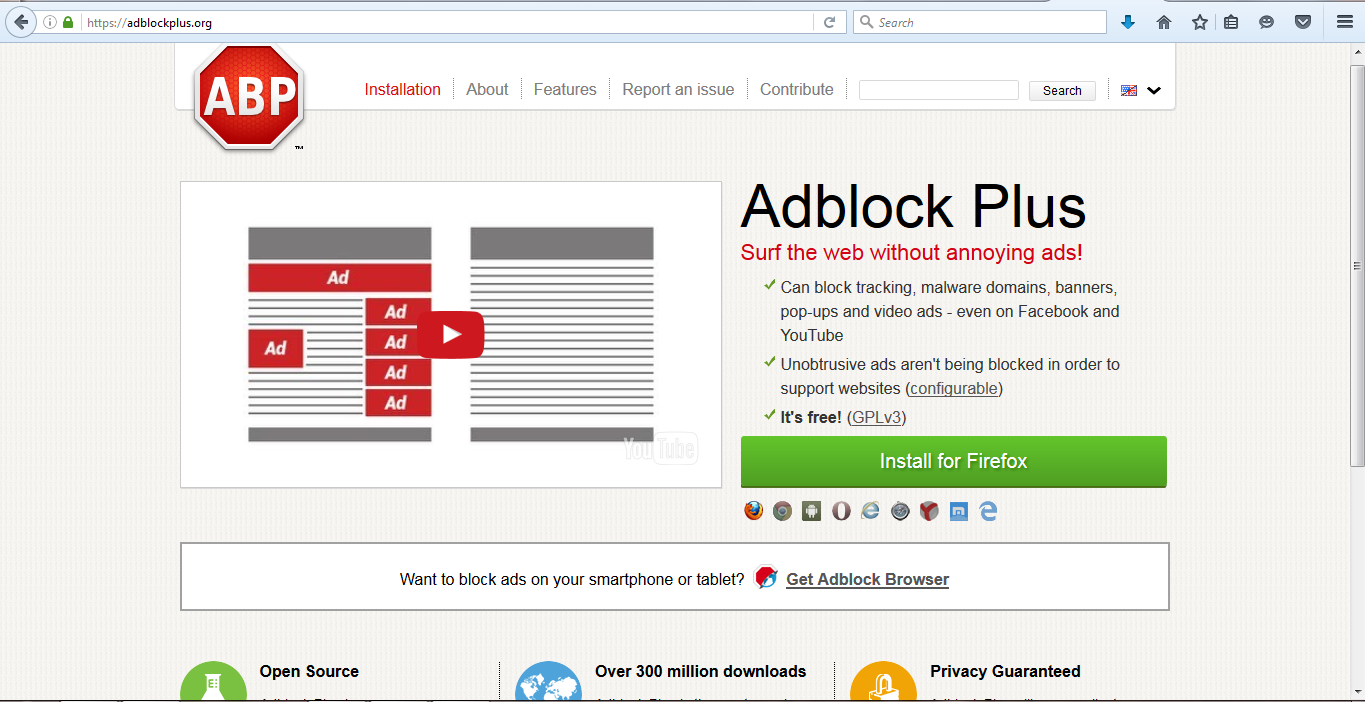Click the Privacy Guaranteed heading
The image size is (1365, 702).
[x=1005, y=671]
